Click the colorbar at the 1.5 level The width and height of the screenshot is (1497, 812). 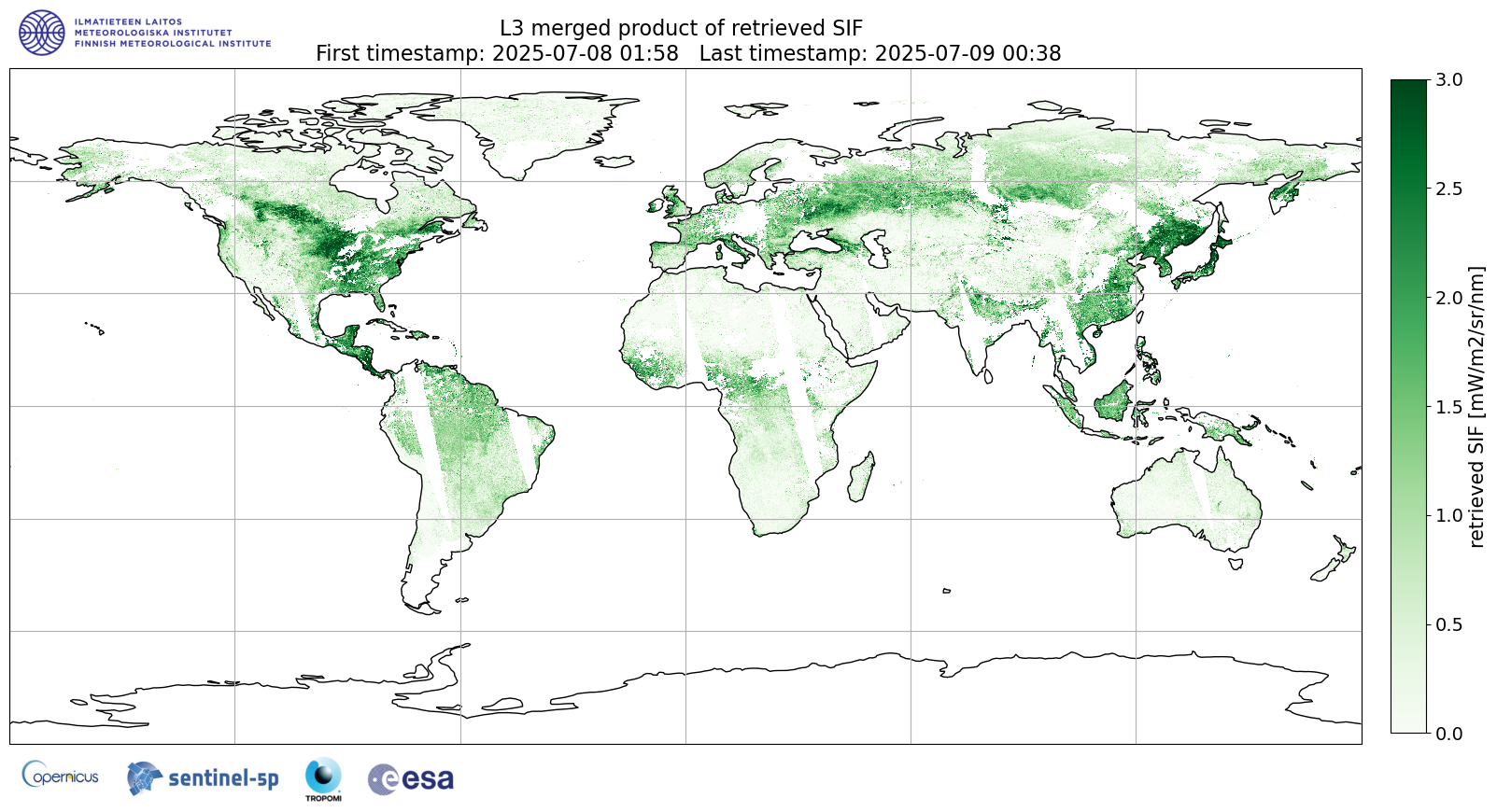point(1408,407)
